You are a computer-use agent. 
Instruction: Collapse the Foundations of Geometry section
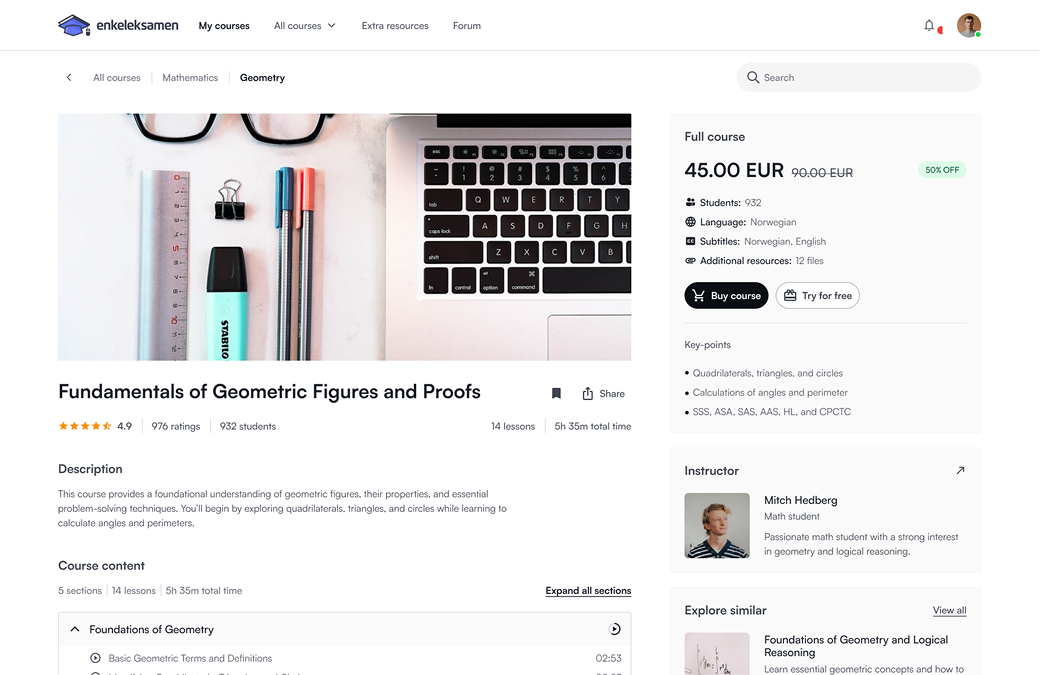75,629
